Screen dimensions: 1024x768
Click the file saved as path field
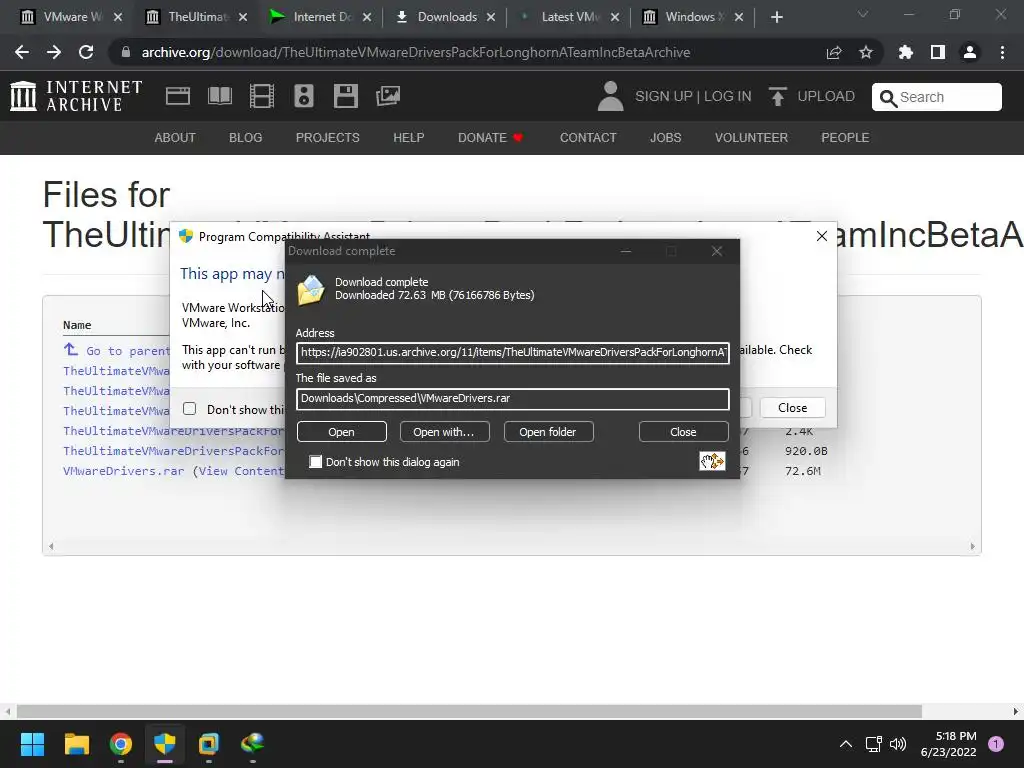pyautogui.click(x=513, y=399)
